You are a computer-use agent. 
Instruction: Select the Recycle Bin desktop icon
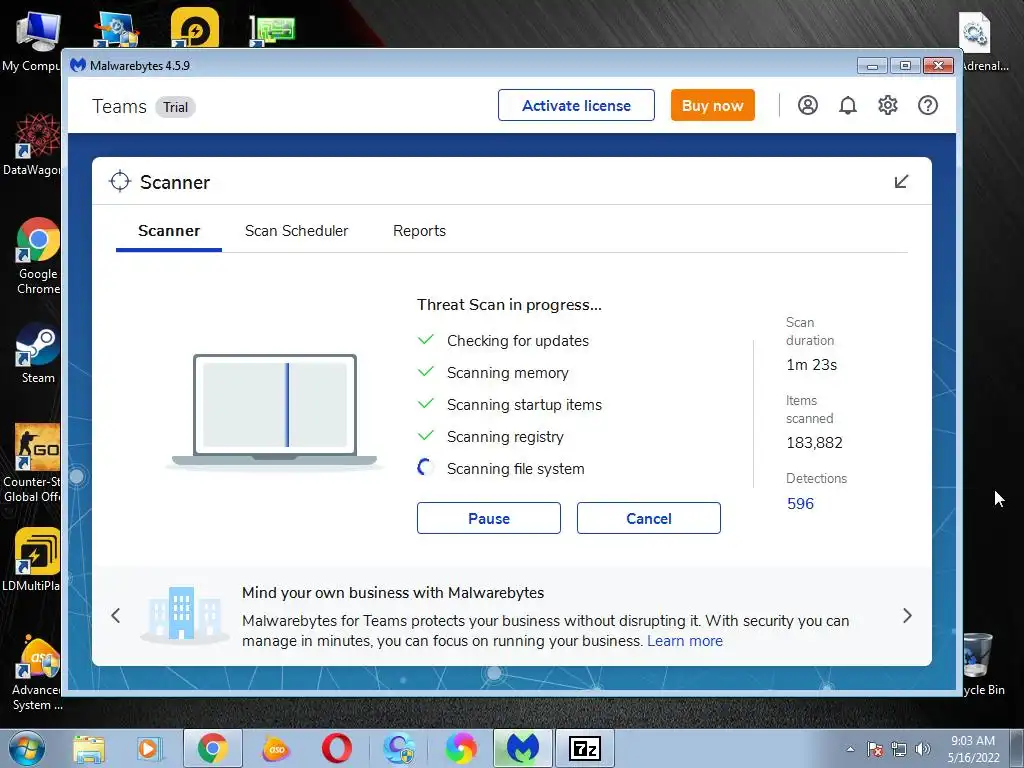983,664
